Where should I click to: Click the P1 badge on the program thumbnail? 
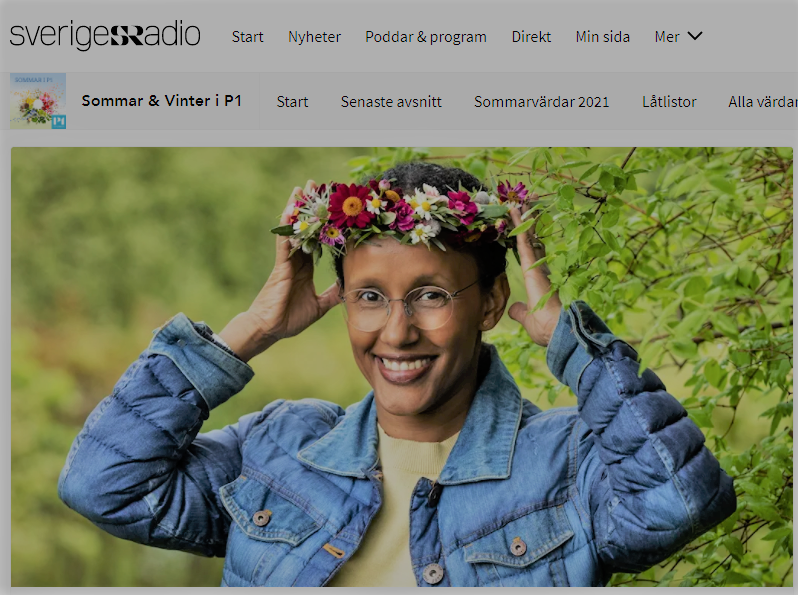click(x=59, y=122)
